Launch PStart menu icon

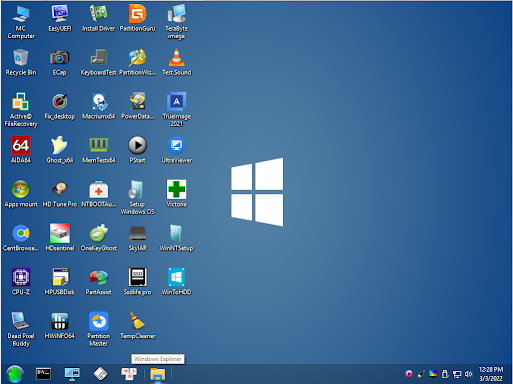137,150
